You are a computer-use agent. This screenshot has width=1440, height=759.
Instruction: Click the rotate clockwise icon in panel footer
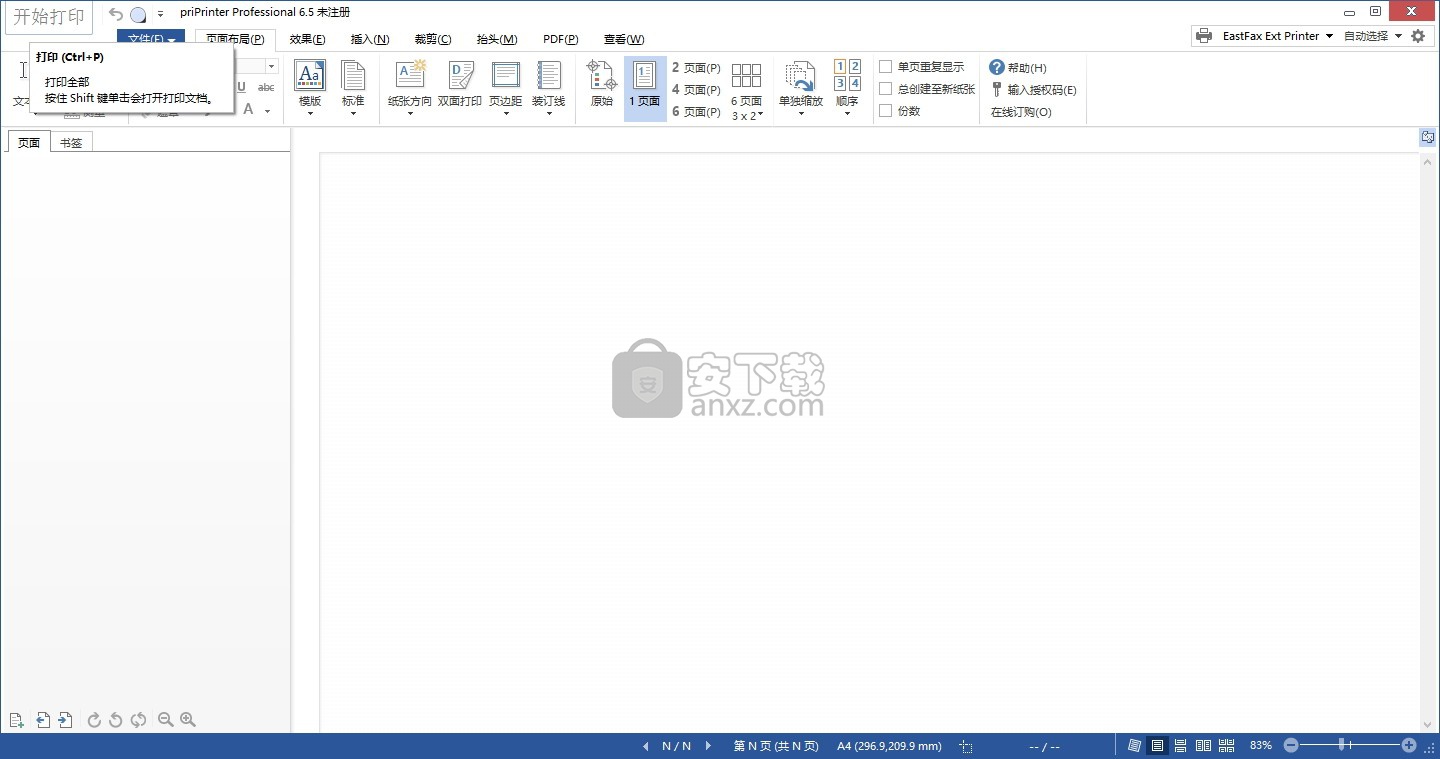94,720
